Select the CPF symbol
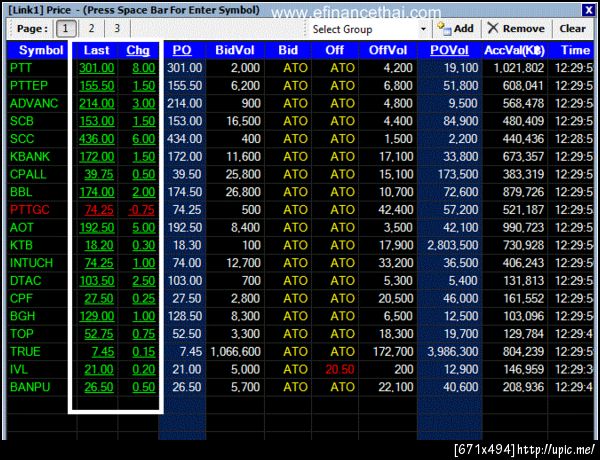600x460 pixels. tap(21, 298)
